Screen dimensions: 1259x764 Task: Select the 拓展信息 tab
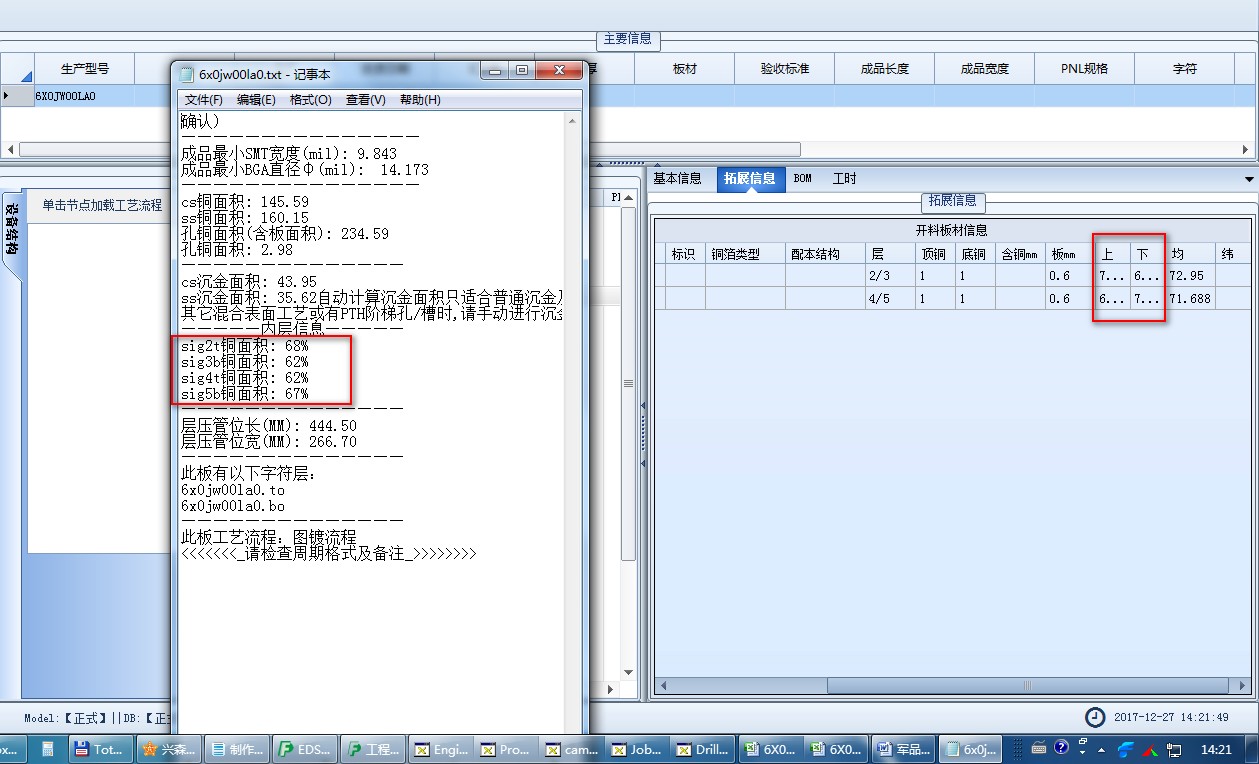click(x=749, y=178)
